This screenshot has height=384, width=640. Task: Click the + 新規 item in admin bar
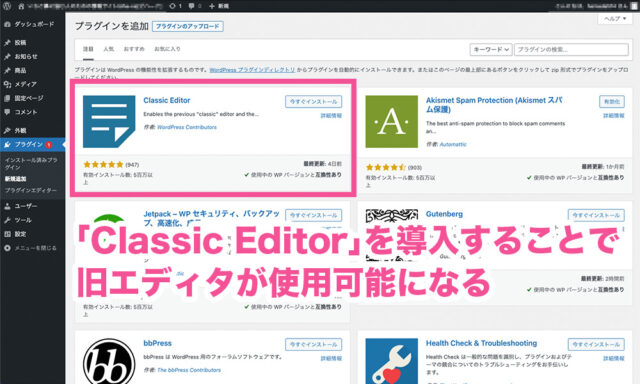(219, 6)
